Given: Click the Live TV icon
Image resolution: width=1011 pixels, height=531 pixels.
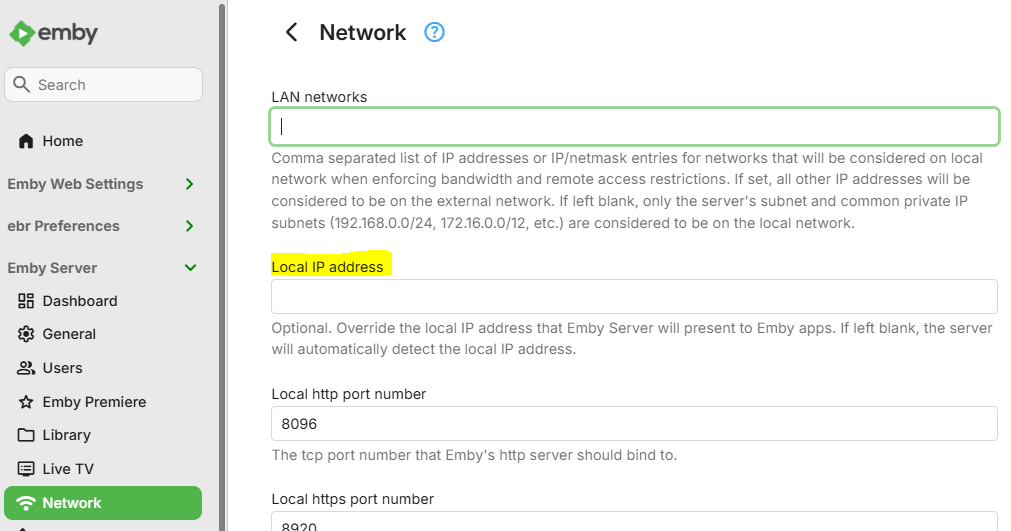Looking at the screenshot, I should coord(26,469).
